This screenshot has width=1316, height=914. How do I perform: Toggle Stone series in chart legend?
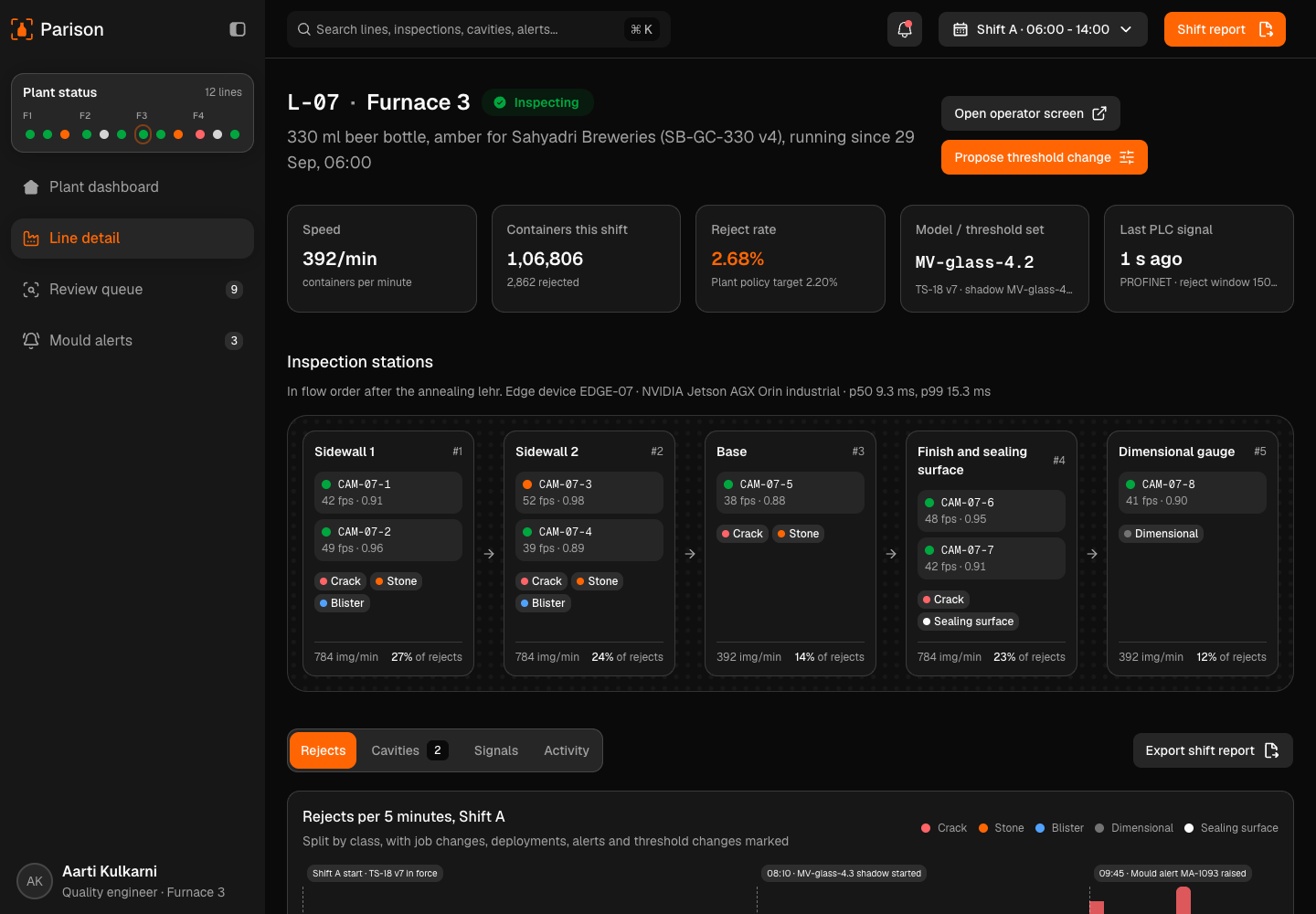[x=1001, y=828]
